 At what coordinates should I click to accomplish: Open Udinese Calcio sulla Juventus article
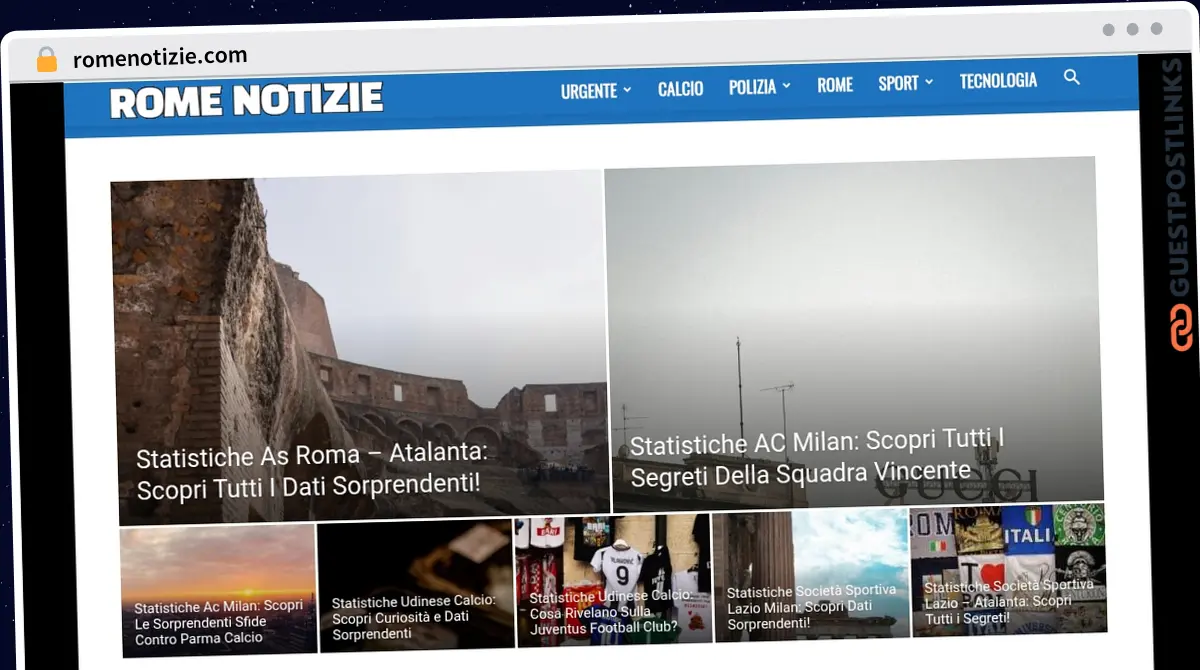610,611
